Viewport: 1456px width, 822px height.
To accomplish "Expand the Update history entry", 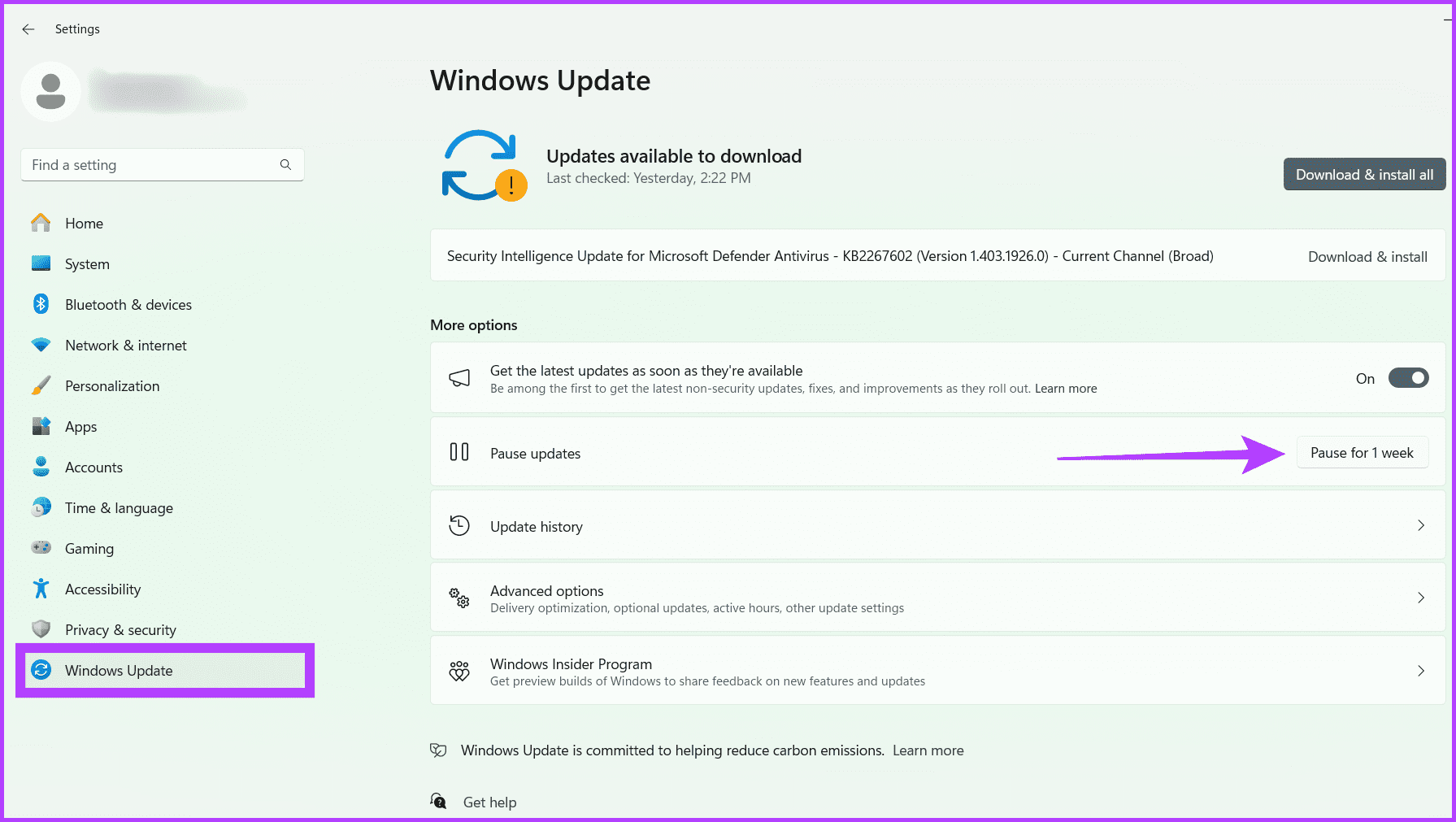I will (1421, 525).
